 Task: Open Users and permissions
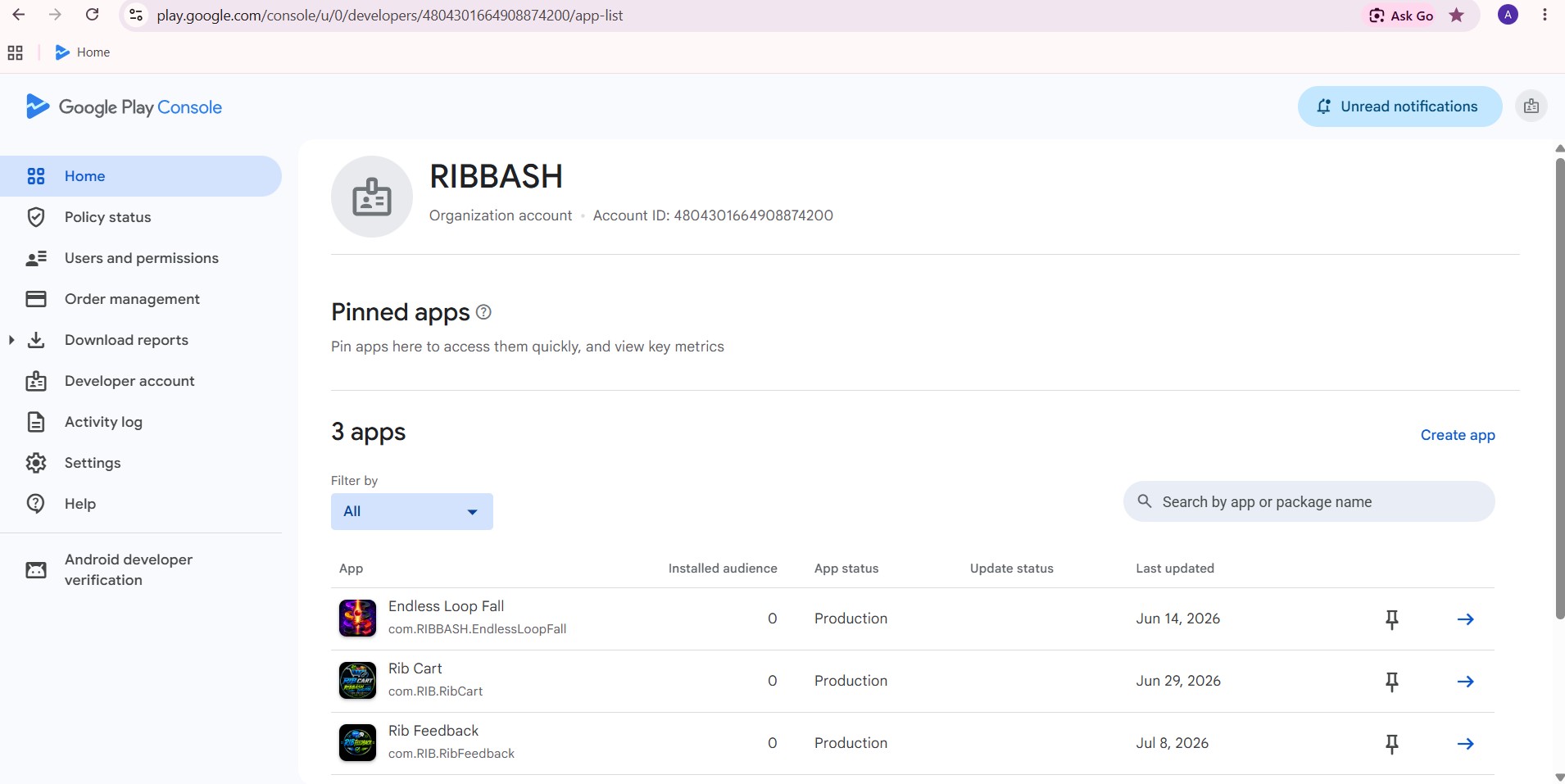pyautogui.click(x=141, y=258)
